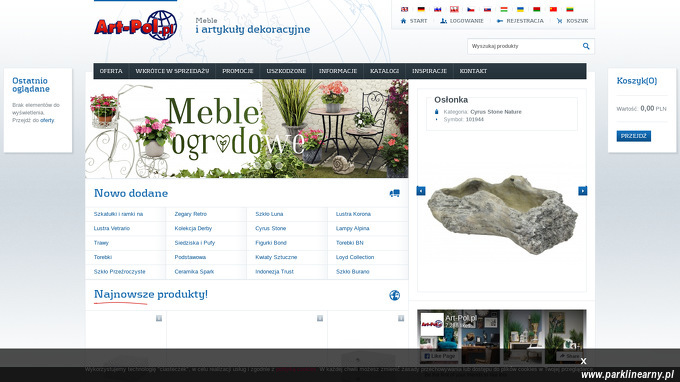Click the globe icon beside Najnowsze produkty
The height and width of the screenshot is (382, 680).
[x=394, y=295]
